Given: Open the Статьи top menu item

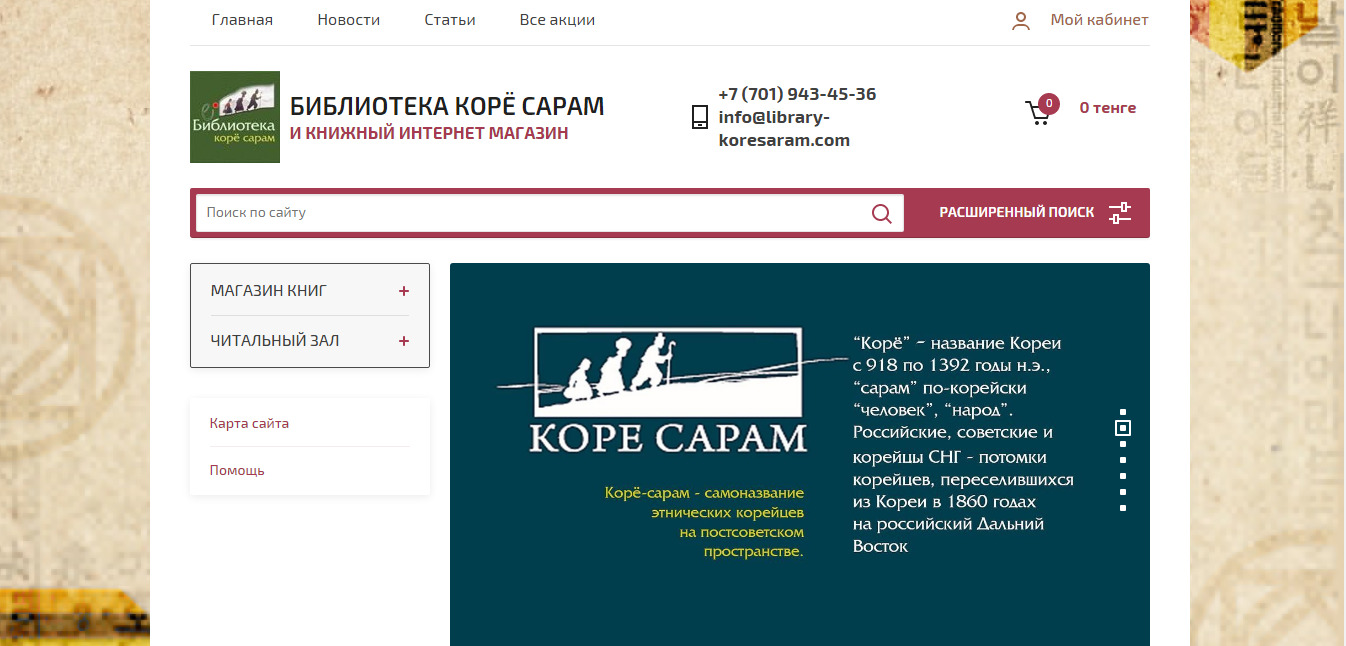Looking at the screenshot, I should click(450, 20).
